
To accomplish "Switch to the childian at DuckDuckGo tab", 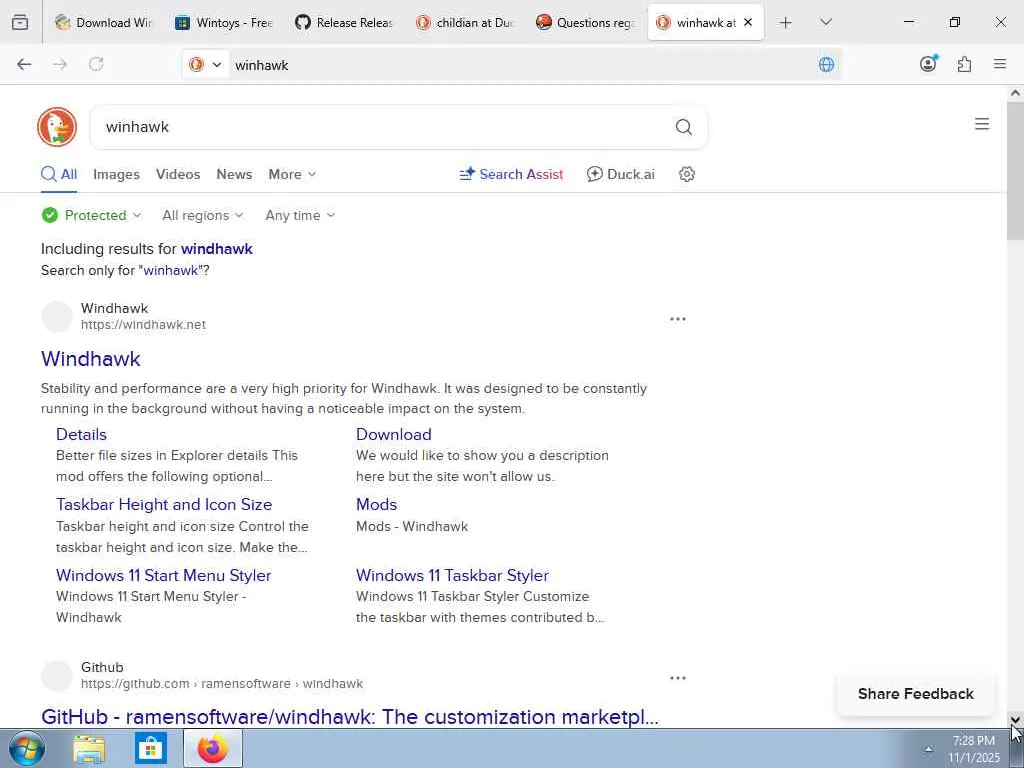I will pyautogui.click(x=464, y=23).
